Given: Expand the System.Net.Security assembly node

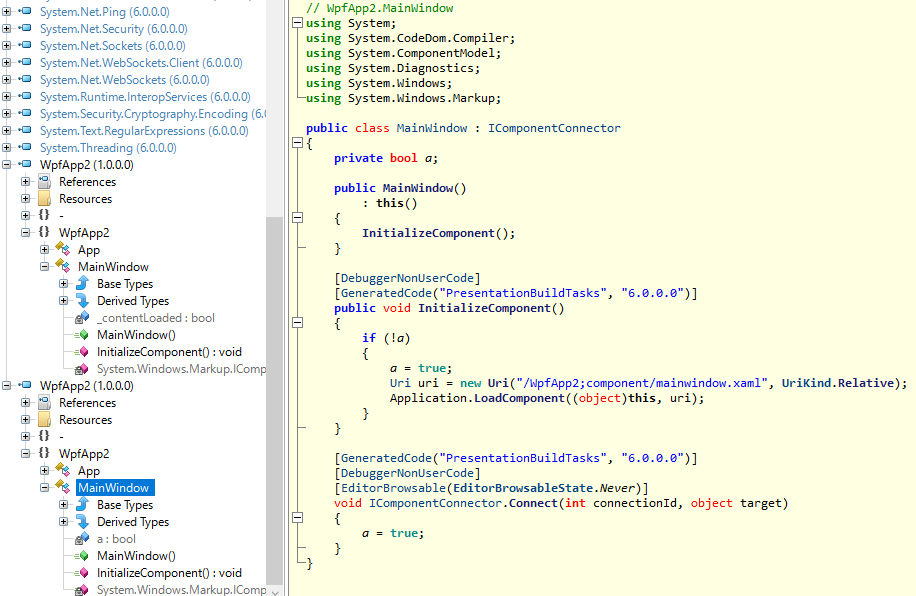Looking at the screenshot, I should (6, 29).
